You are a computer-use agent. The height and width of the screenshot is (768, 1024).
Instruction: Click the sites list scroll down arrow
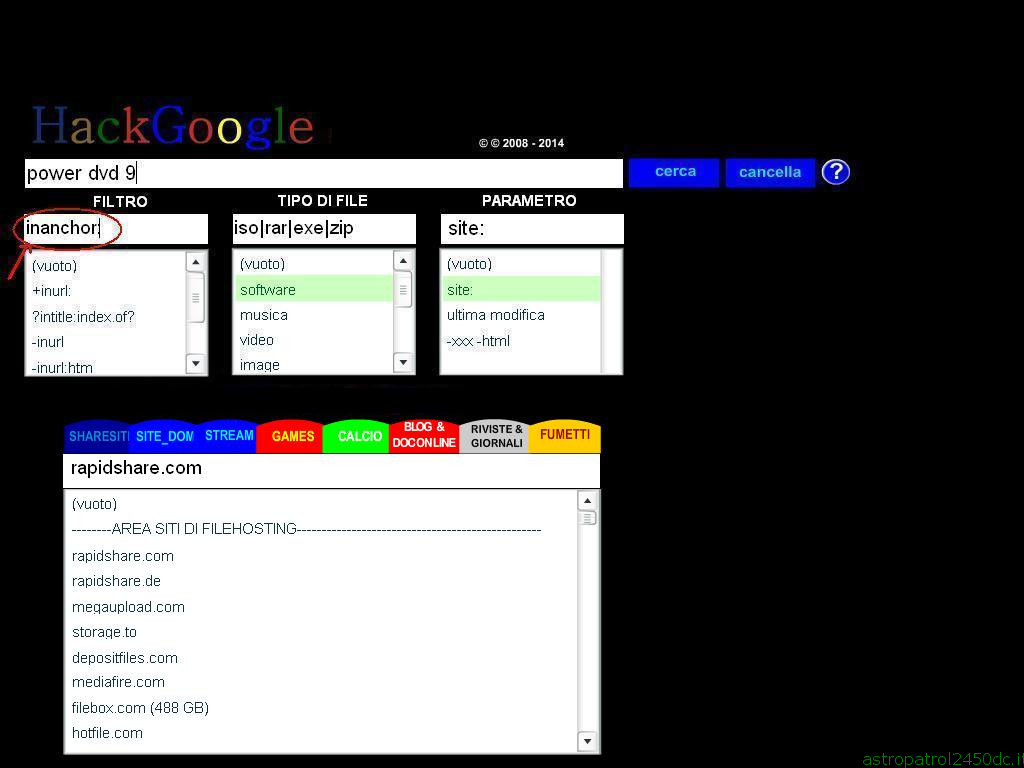tap(587, 741)
